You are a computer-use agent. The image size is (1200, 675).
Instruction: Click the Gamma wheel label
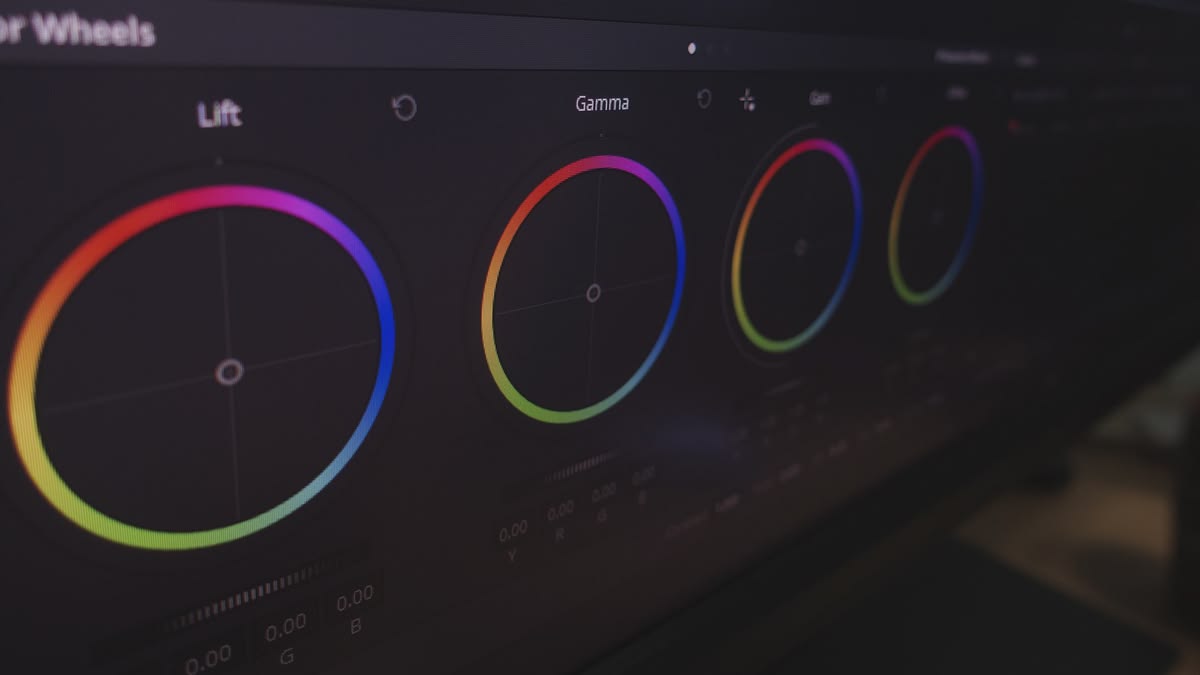(x=602, y=103)
